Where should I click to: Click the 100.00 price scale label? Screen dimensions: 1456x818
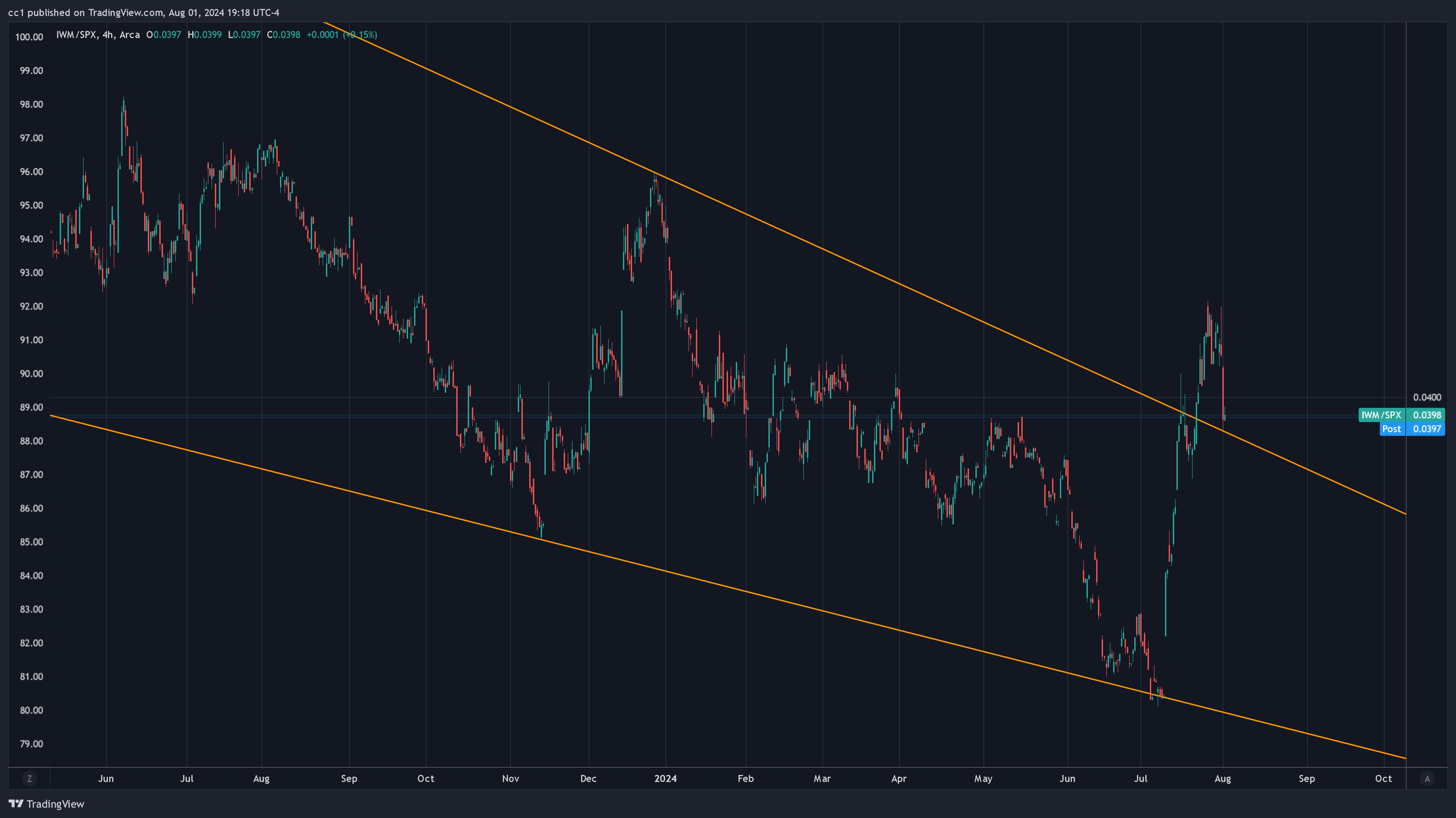[x=29, y=37]
